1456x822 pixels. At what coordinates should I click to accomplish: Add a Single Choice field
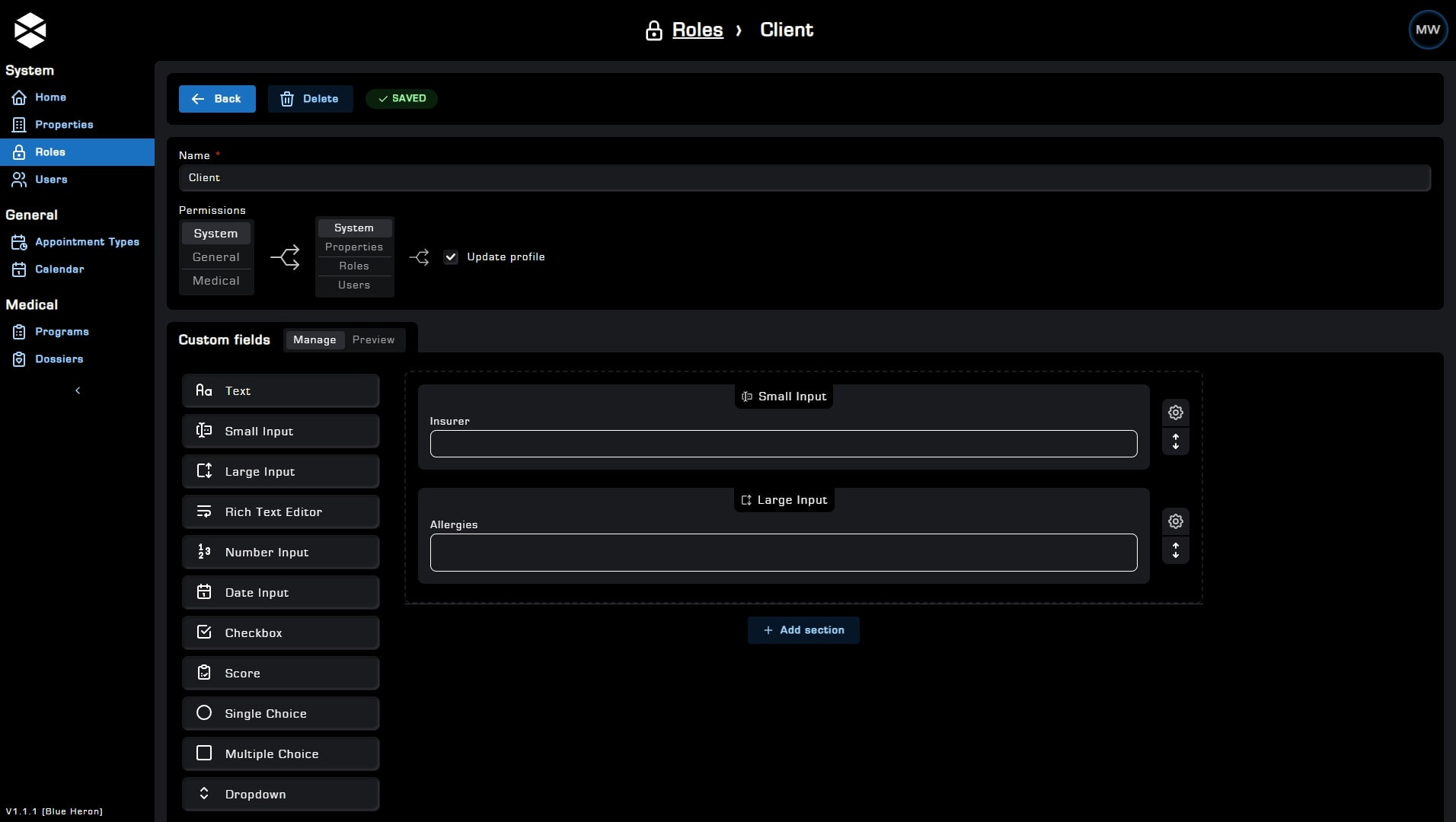(x=280, y=713)
